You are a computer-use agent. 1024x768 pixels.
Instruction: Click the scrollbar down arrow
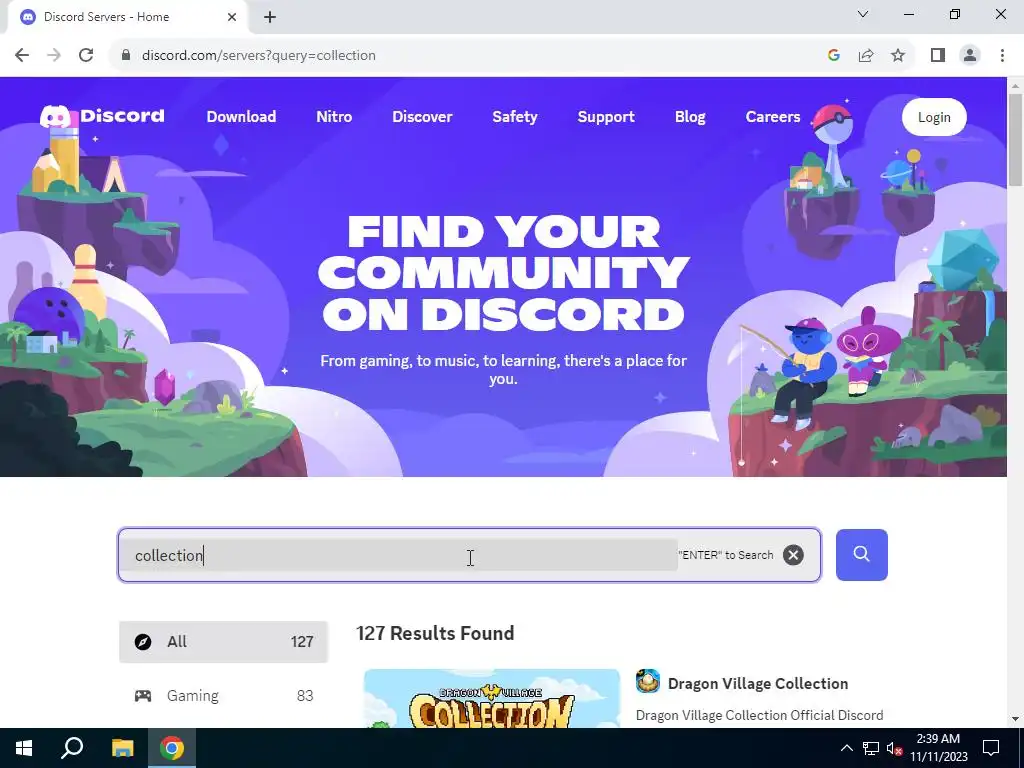tap(1015, 719)
